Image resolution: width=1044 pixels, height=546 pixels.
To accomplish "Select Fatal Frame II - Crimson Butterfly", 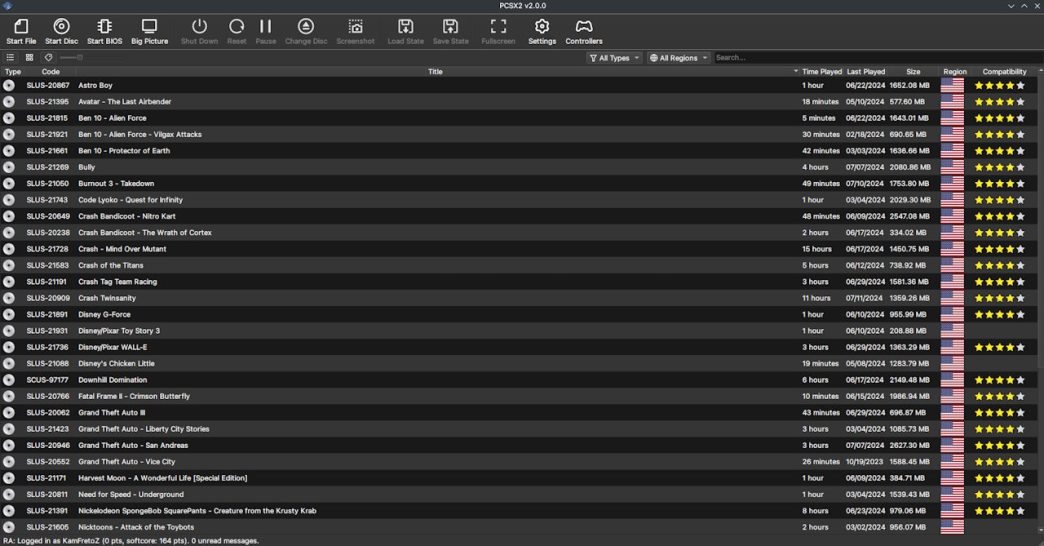I will tap(134, 396).
